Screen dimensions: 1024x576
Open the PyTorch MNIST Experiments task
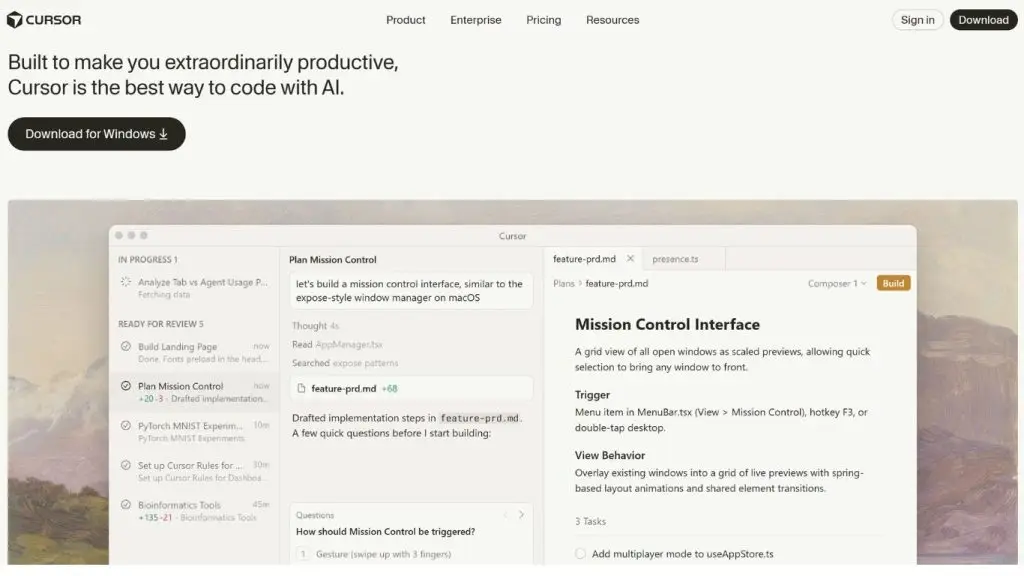[x=195, y=432]
